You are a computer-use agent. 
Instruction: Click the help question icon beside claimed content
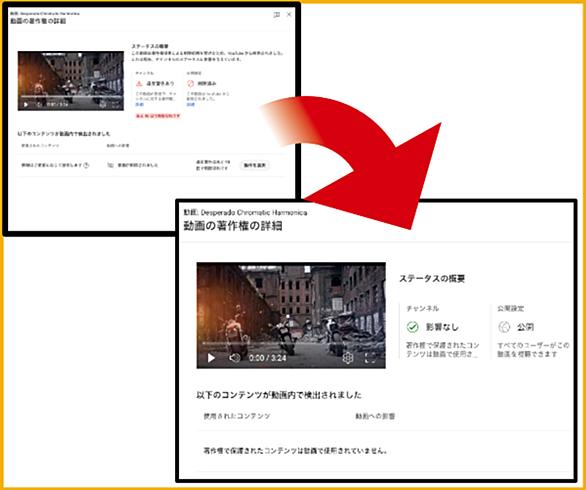point(86,165)
